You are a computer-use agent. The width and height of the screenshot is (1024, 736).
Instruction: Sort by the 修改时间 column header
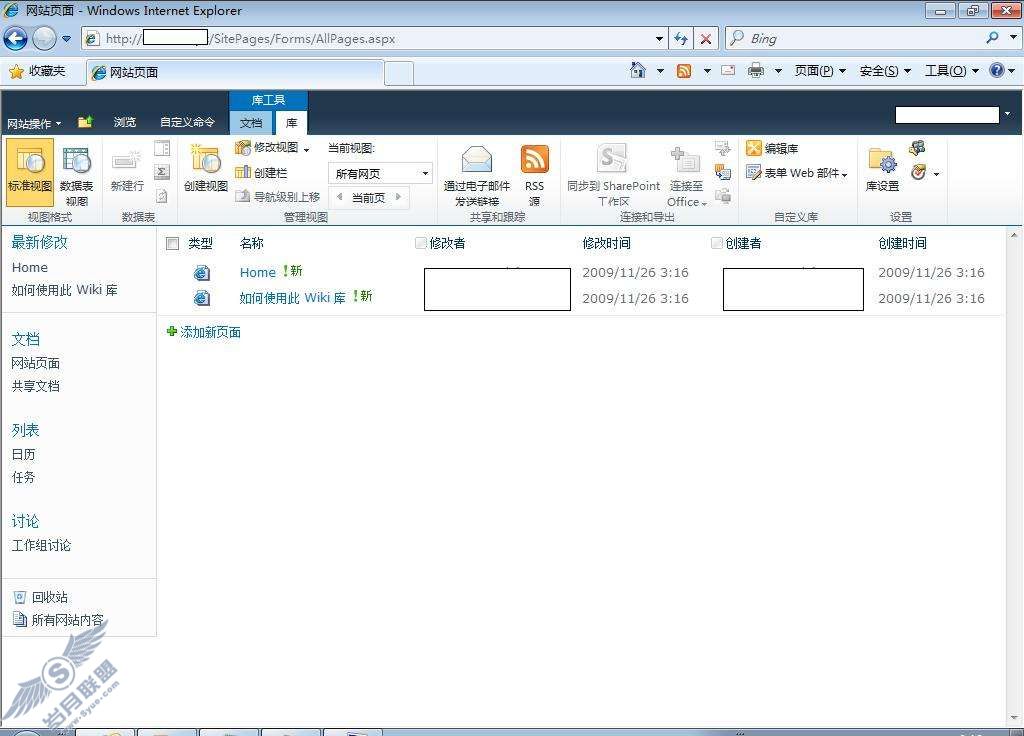pyautogui.click(x=606, y=244)
